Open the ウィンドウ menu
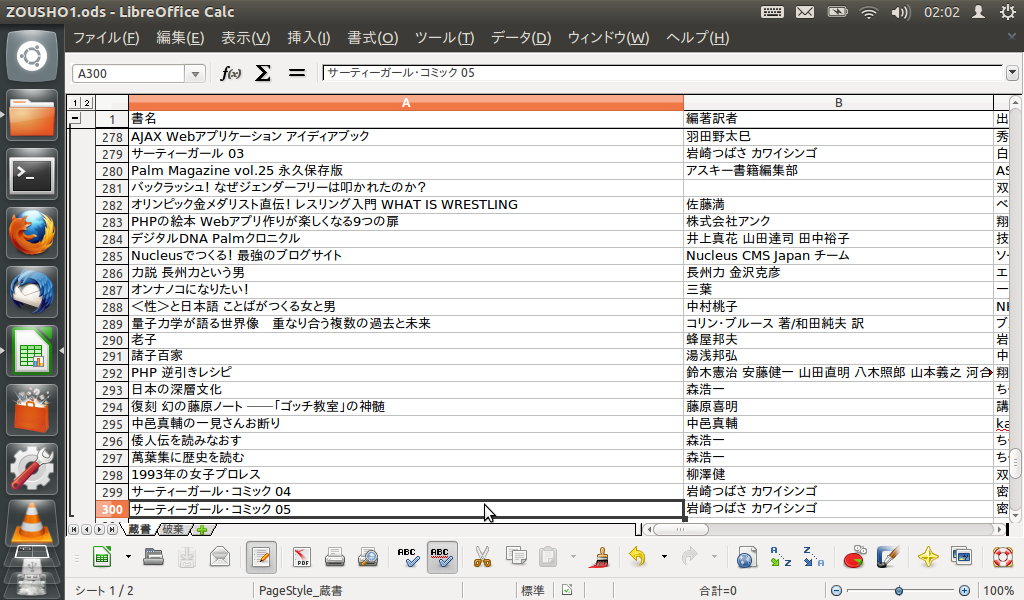Viewport: 1024px width, 600px height. (x=608, y=38)
